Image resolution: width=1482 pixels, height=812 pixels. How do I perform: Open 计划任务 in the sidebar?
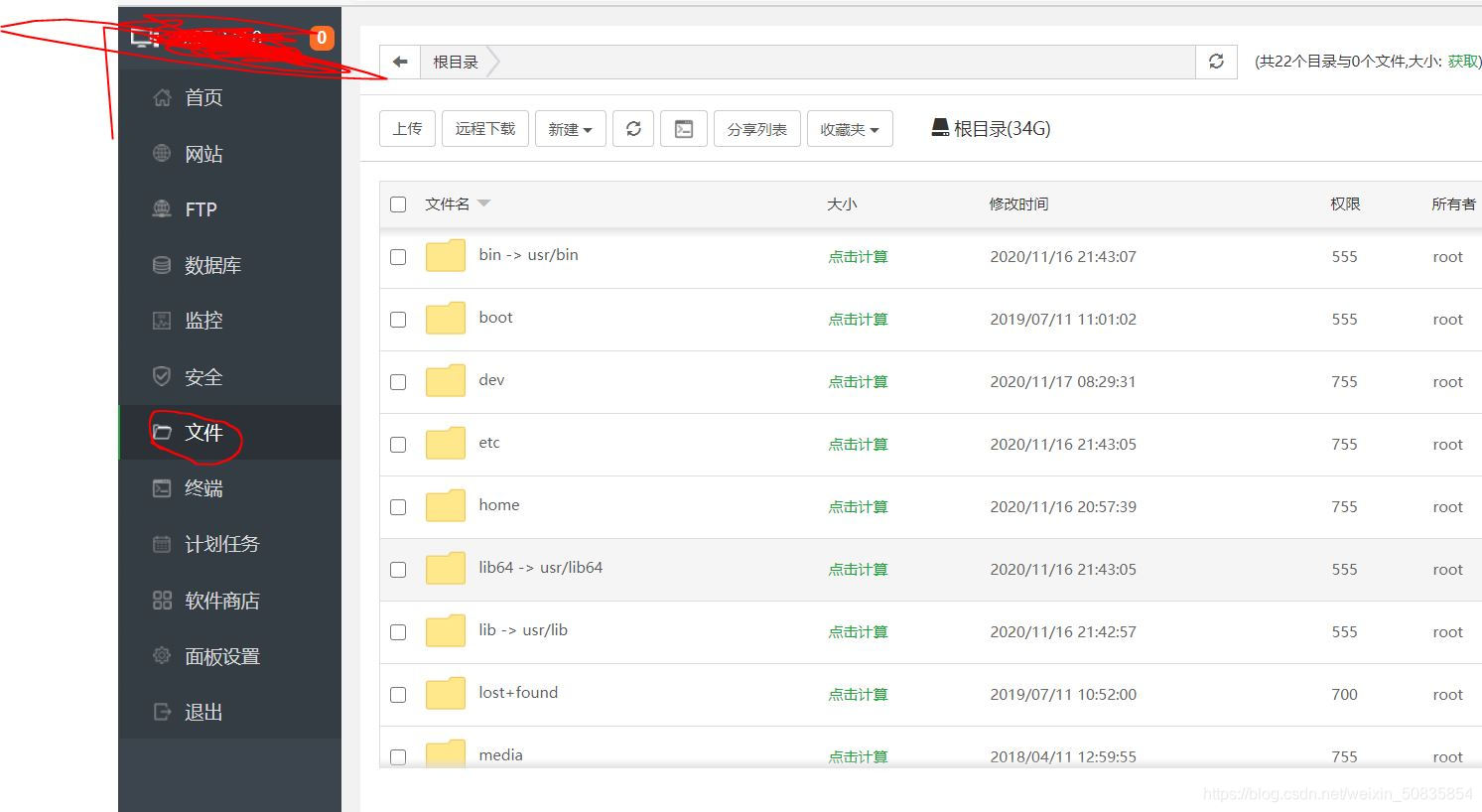[x=229, y=544]
